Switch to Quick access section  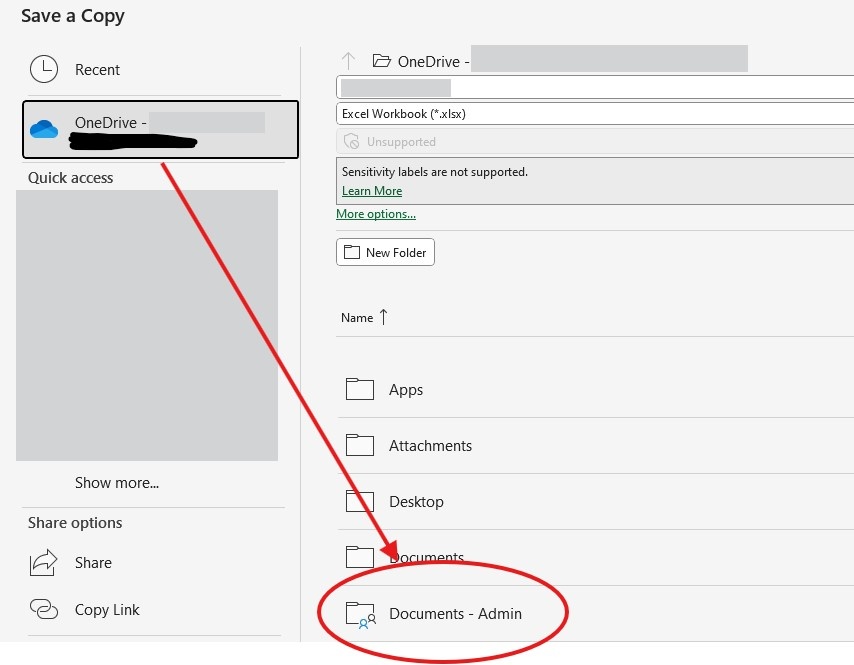[69, 177]
